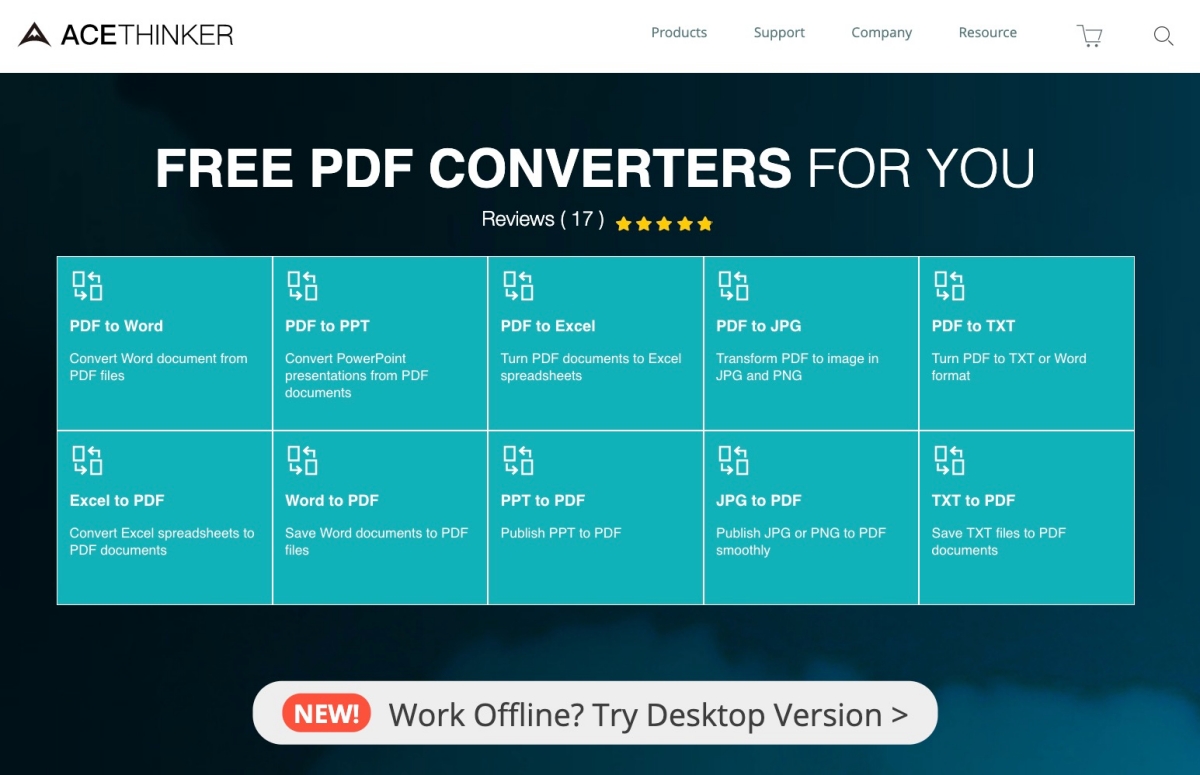This screenshot has height=775, width=1200.
Task: Click the red NEW! badge
Action: click(326, 714)
